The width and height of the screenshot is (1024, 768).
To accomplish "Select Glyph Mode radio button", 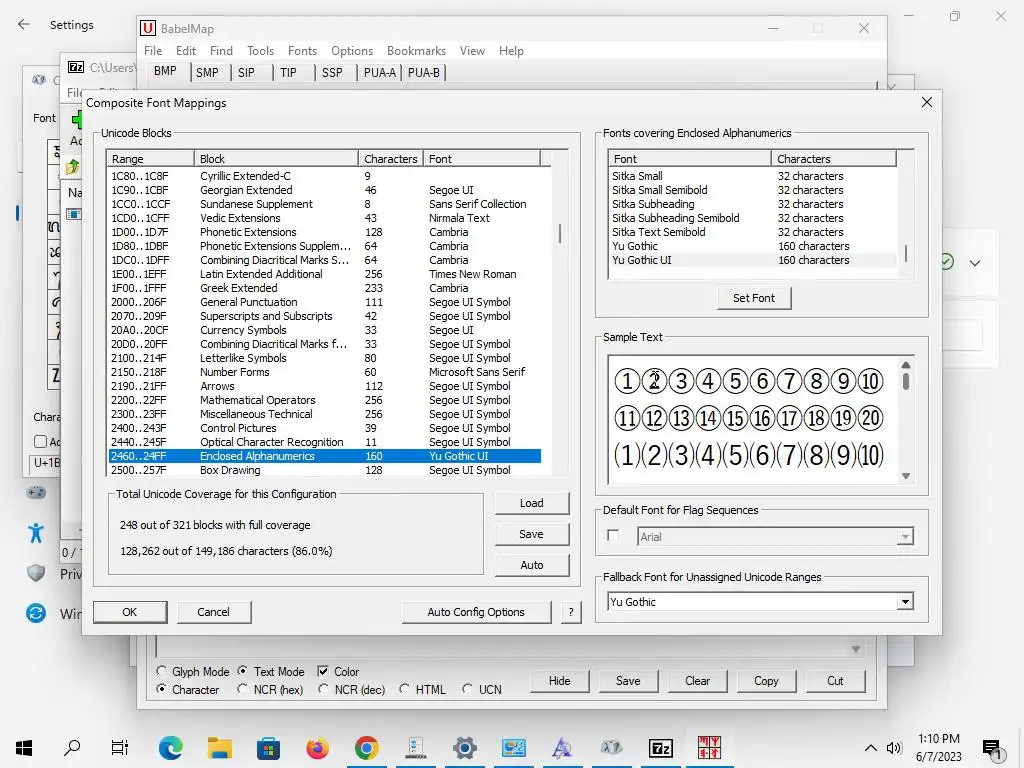I will [x=162, y=671].
